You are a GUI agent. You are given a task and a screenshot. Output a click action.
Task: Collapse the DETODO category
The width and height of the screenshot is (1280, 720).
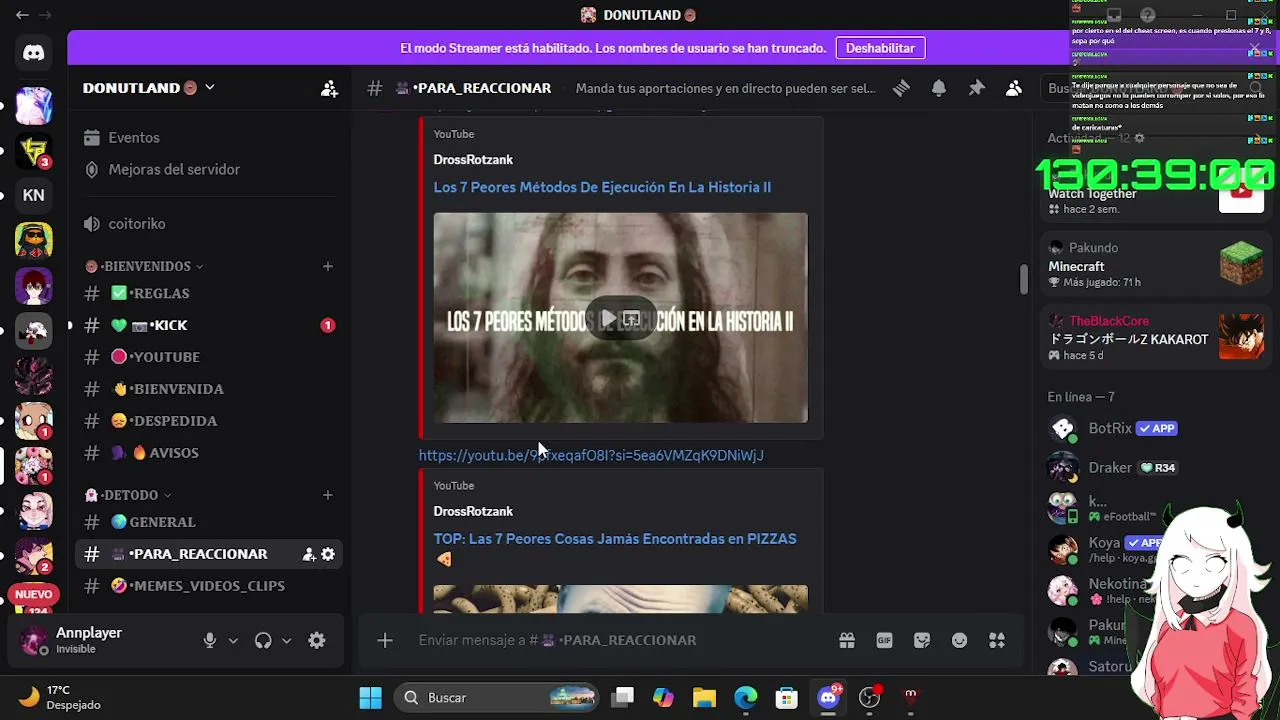click(128, 495)
